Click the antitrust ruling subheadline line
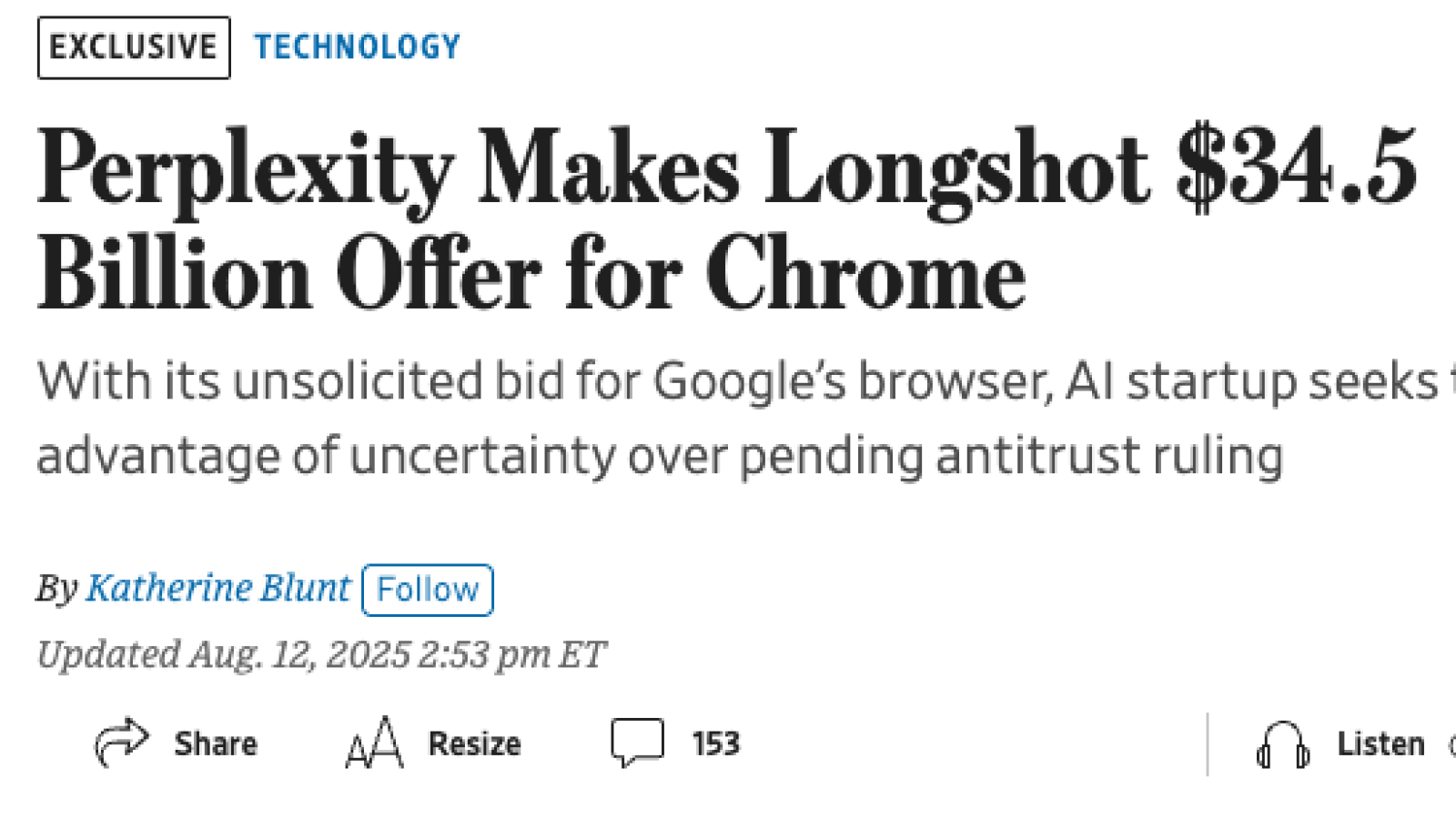This screenshot has height=819, width=1456. [660, 456]
